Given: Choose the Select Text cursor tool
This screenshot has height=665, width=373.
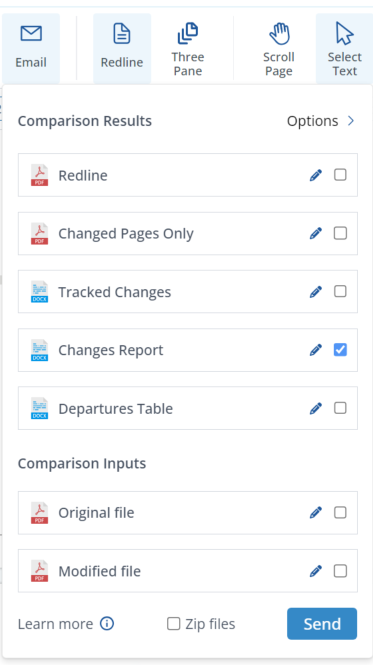Looking at the screenshot, I should click(x=344, y=48).
